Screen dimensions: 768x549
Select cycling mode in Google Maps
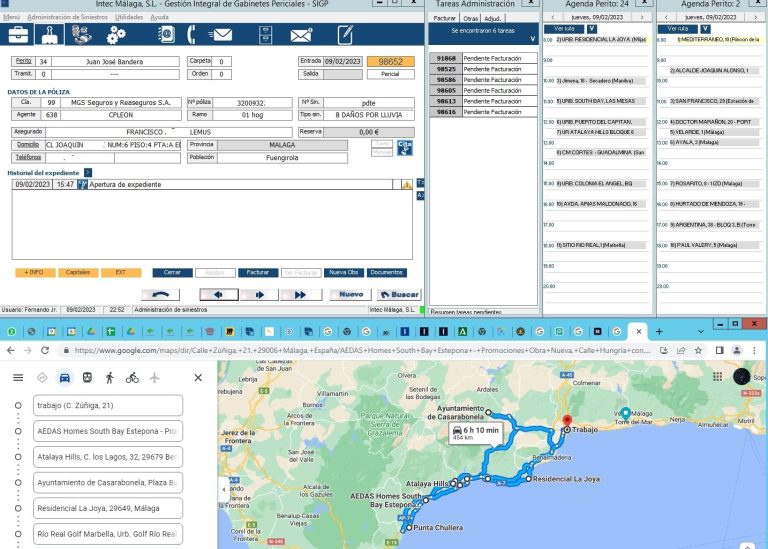132,378
